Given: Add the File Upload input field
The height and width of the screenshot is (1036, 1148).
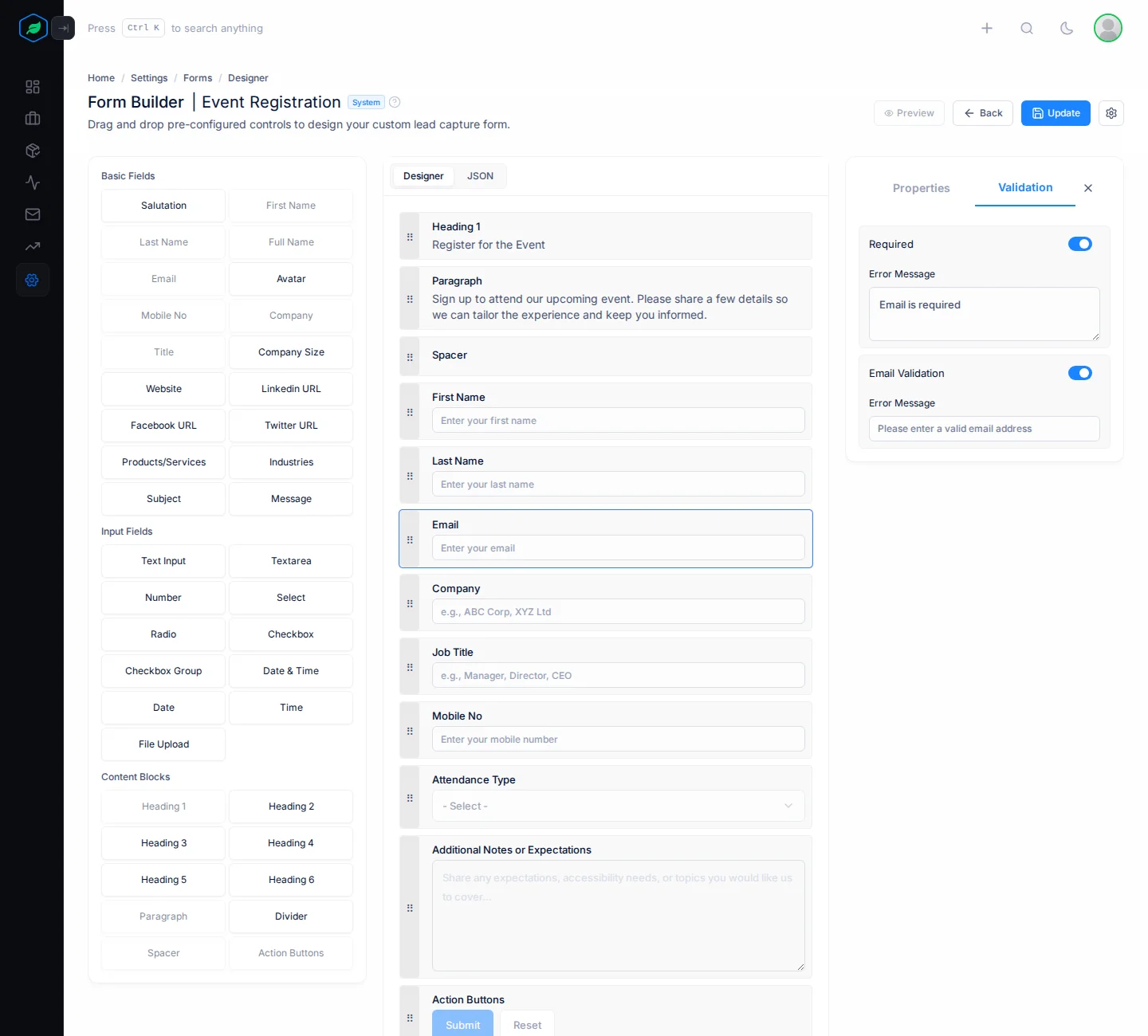Looking at the screenshot, I should pos(163,744).
